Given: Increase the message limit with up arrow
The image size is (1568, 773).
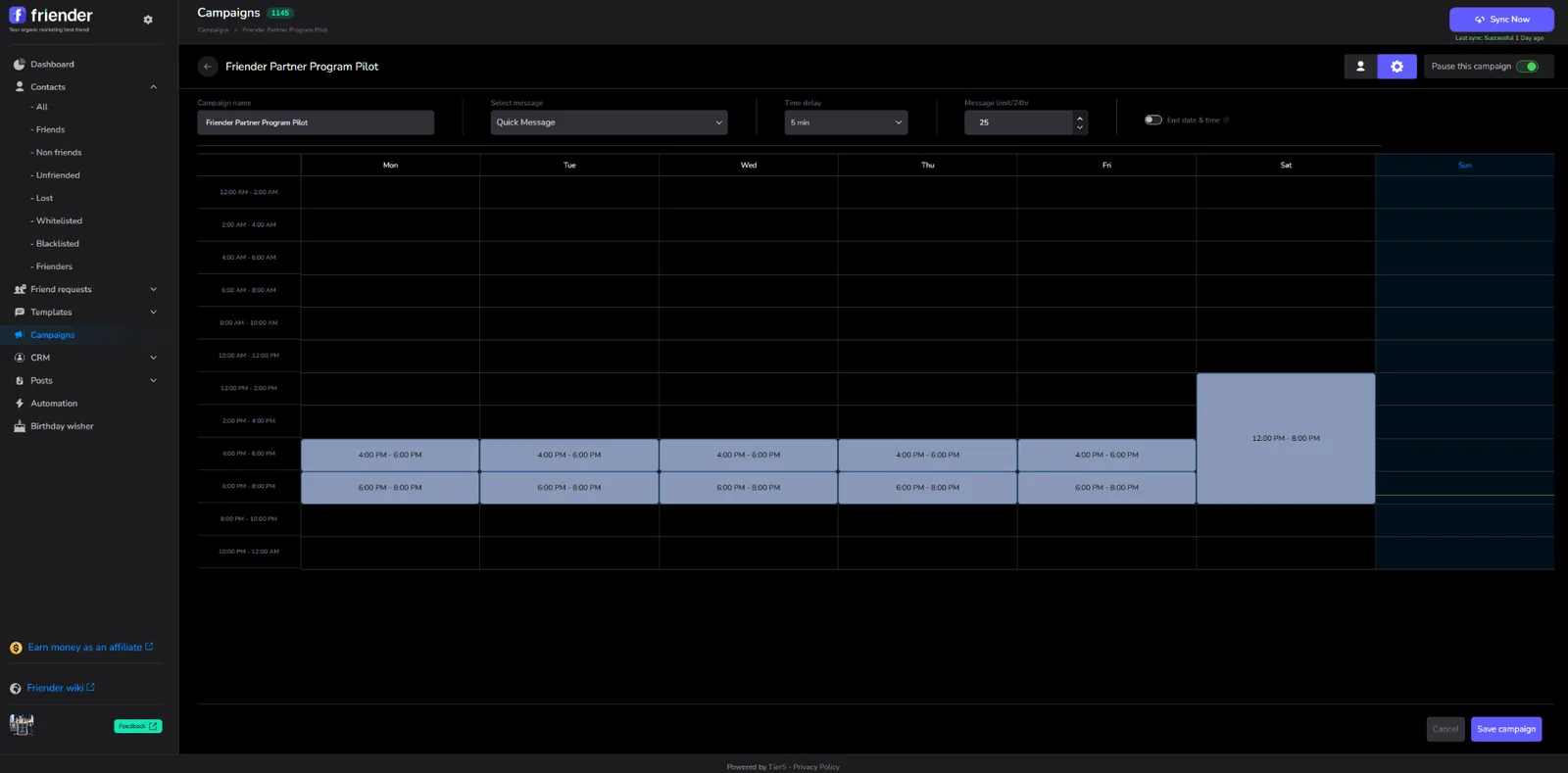Looking at the screenshot, I should [x=1080, y=119].
